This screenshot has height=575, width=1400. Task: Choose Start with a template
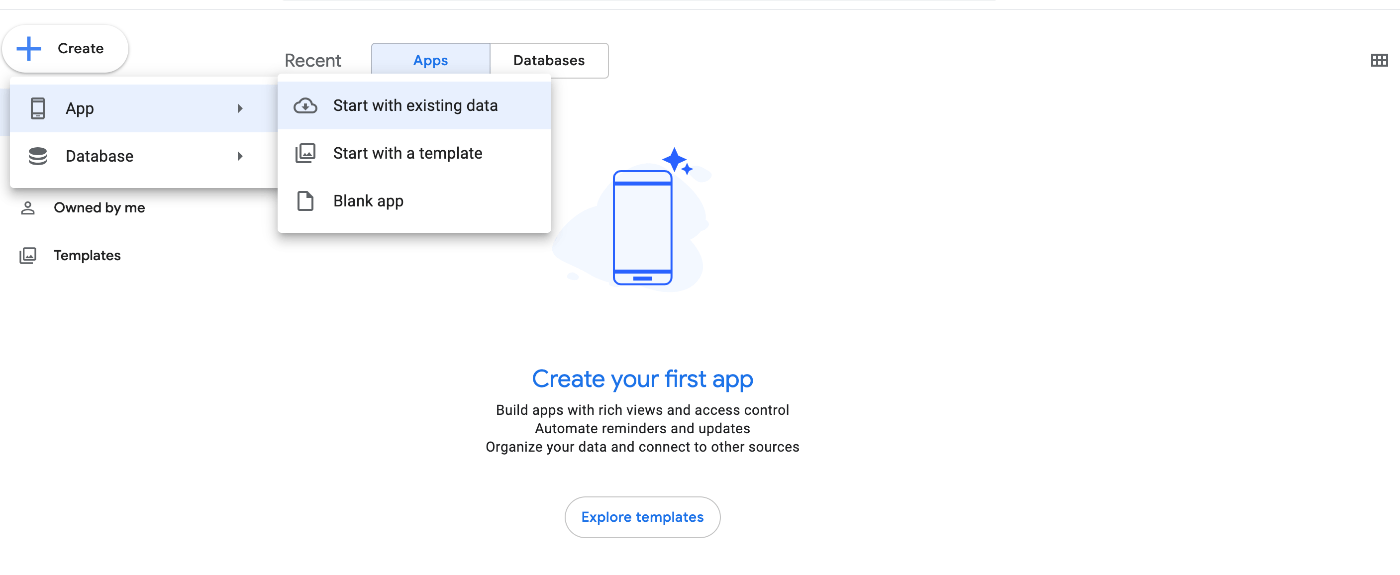tap(414, 153)
